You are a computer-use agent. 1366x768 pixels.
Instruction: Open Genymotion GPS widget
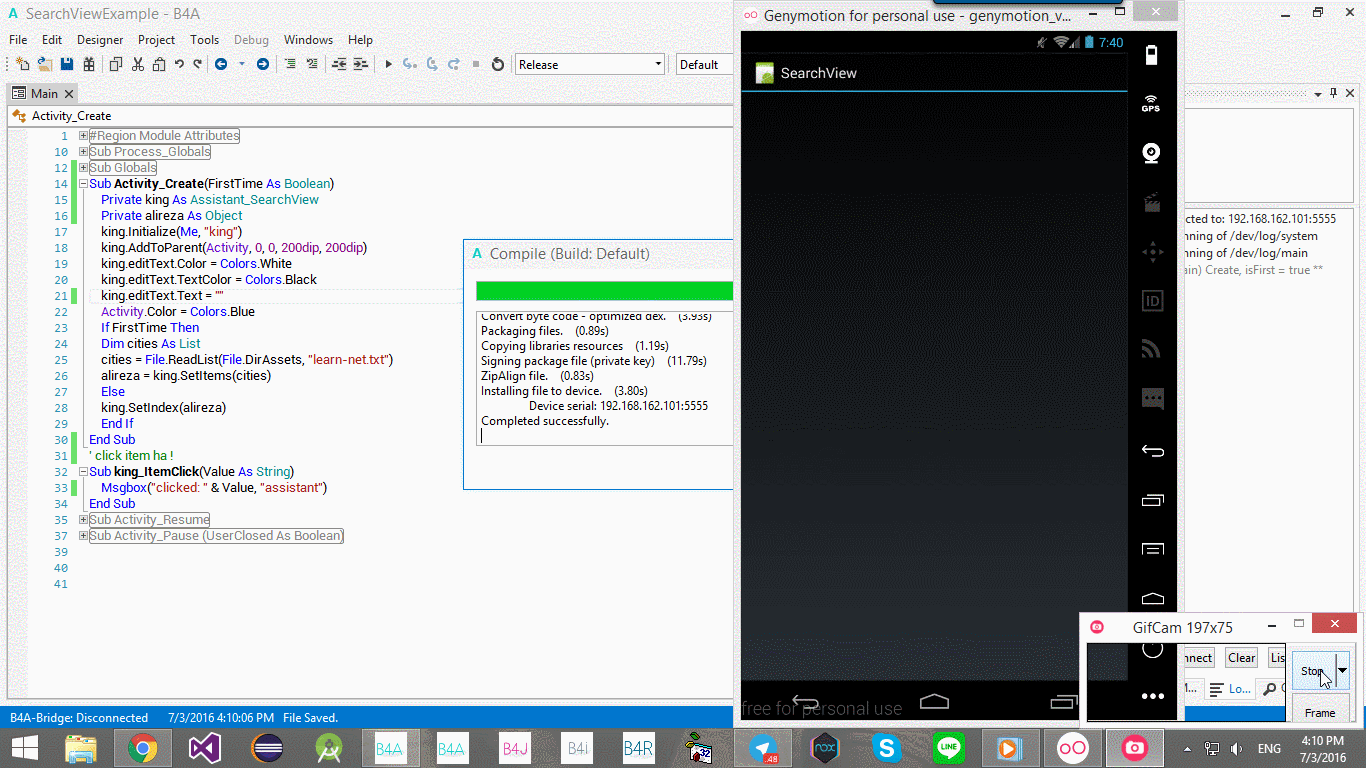(x=1151, y=104)
